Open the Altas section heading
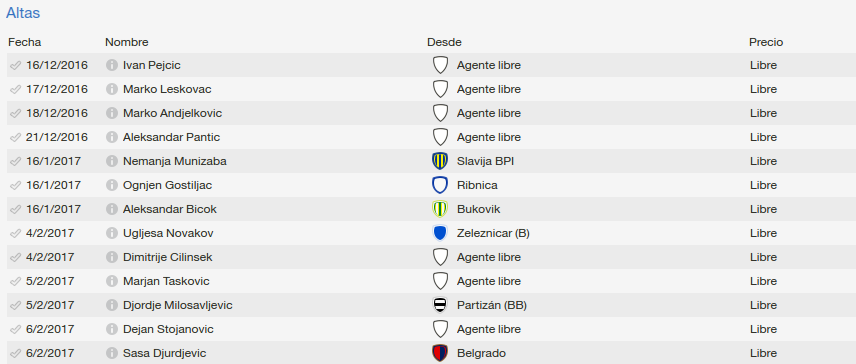This screenshot has width=856, height=364. pos(23,13)
